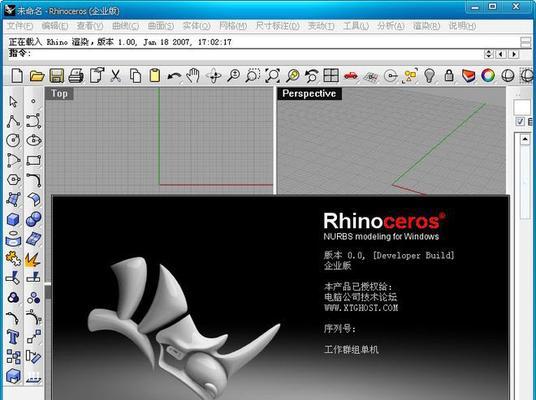
Task: Click the command line left arrow button
Action: pos(501,54)
